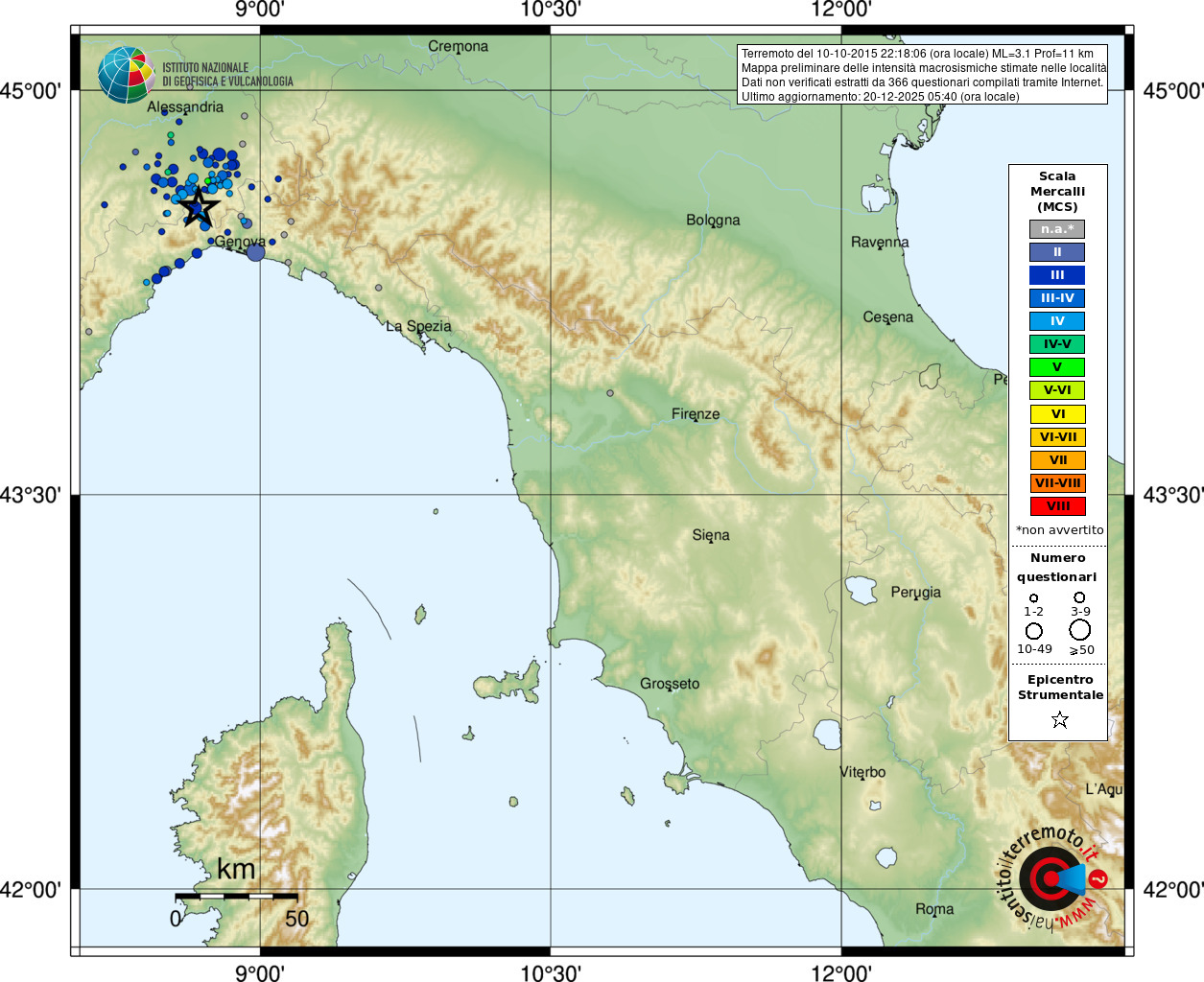Click the km scale bar
Viewport: 1204px width, 982px height.
click(236, 896)
